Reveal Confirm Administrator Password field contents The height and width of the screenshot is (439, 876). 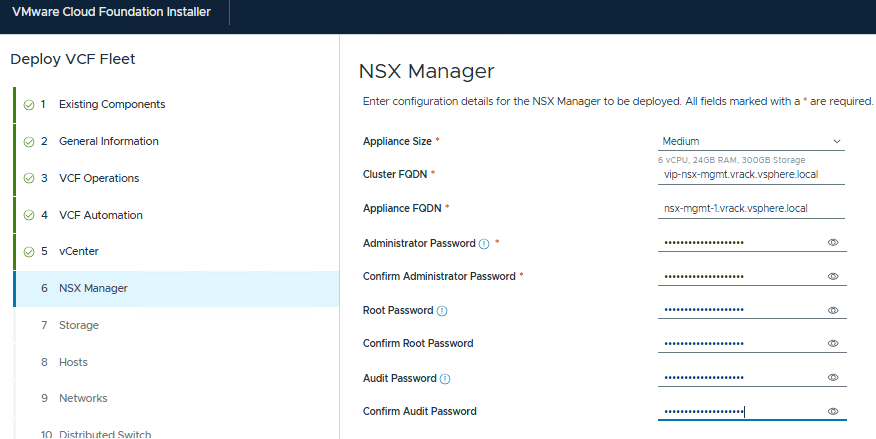[x=833, y=276]
